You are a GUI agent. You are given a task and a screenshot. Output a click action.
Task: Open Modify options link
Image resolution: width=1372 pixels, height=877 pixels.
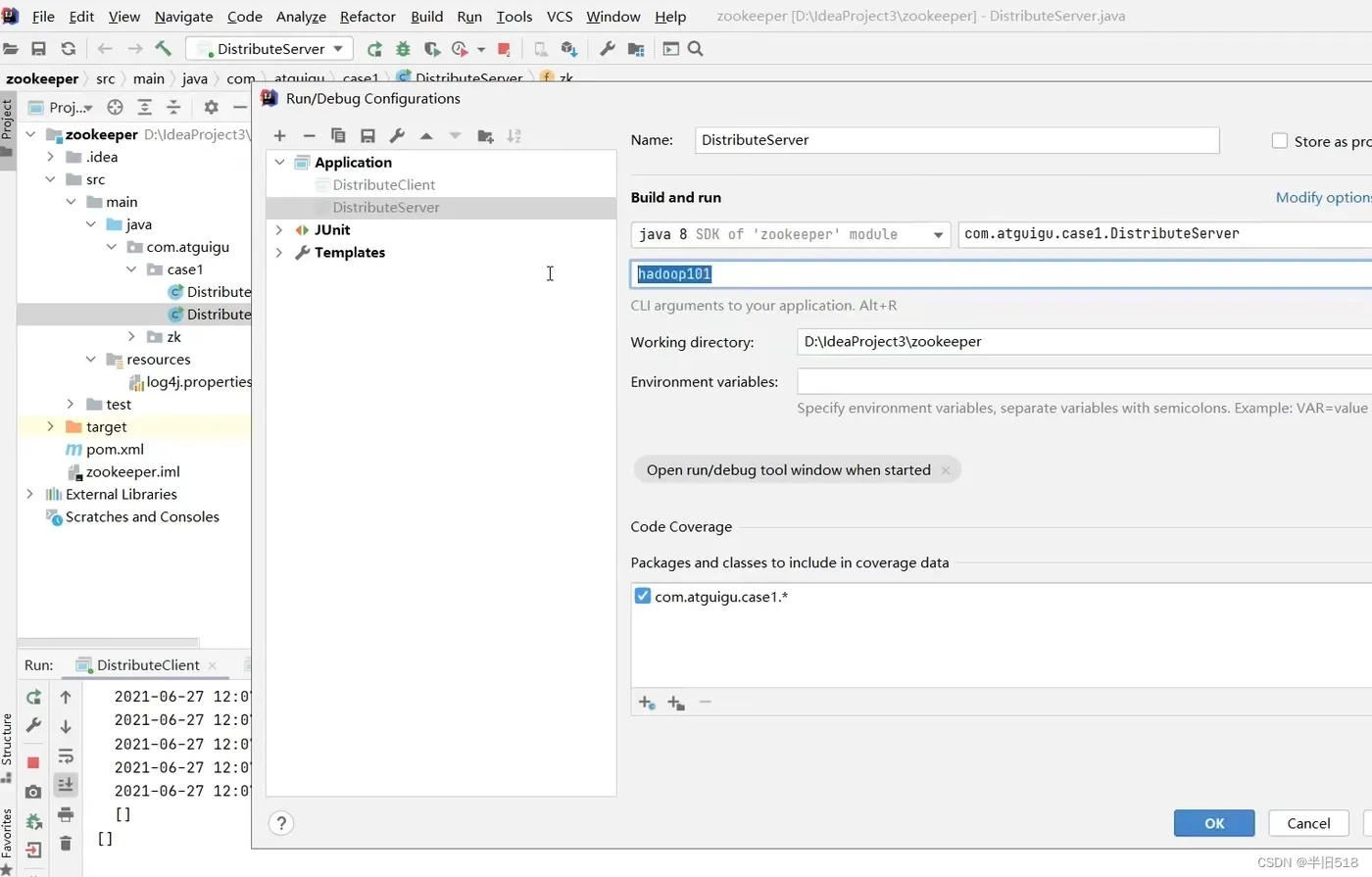pyautogui.click(x=1323, y=198)
